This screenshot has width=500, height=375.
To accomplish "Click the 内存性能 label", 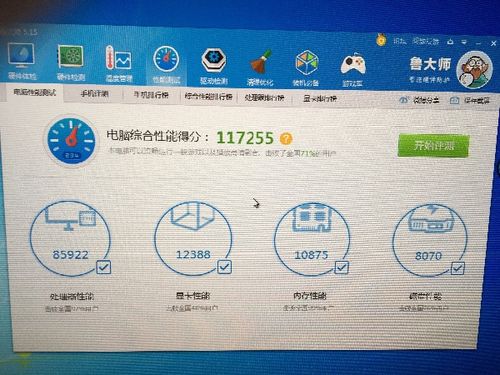I will [x=310, y=296].
